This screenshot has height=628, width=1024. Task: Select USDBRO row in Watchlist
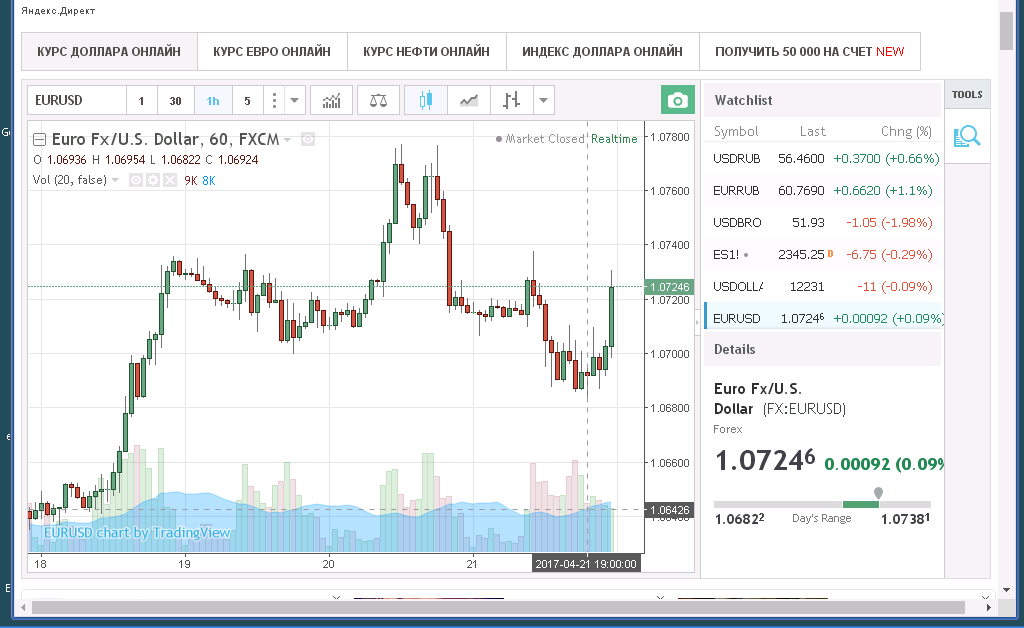[823, 223]
